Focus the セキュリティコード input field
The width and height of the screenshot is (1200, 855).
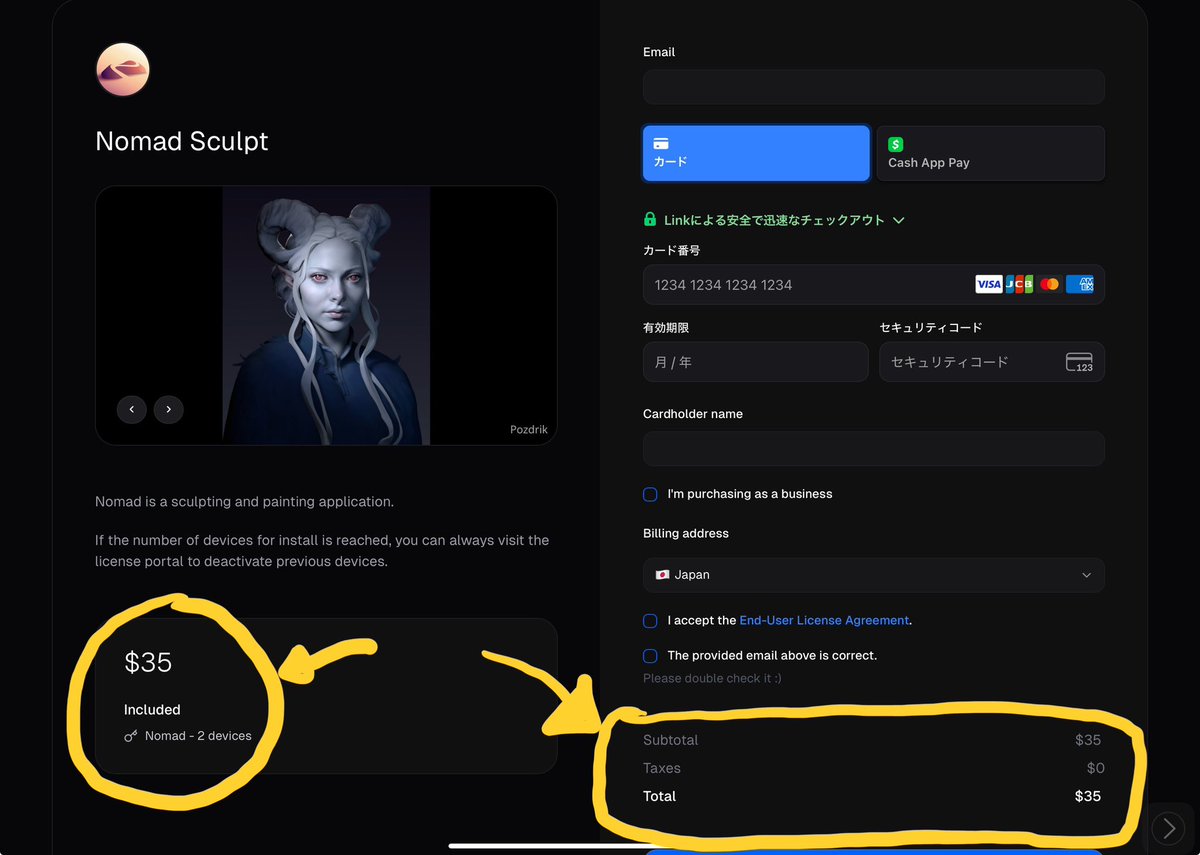point(992,362)
